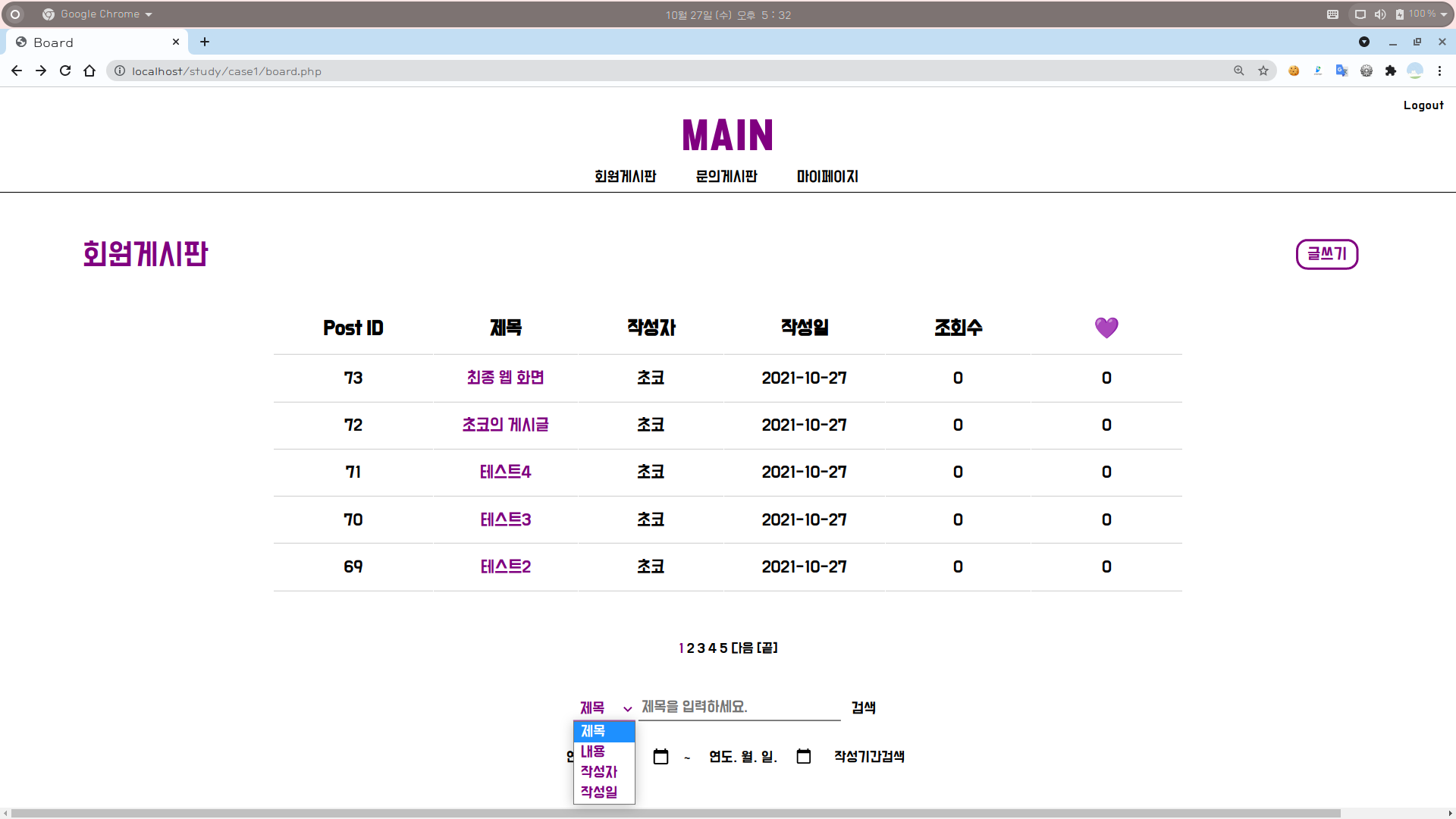
Task: Click the zoom magnifier icon in the address bar
Action: [1239, 71]
